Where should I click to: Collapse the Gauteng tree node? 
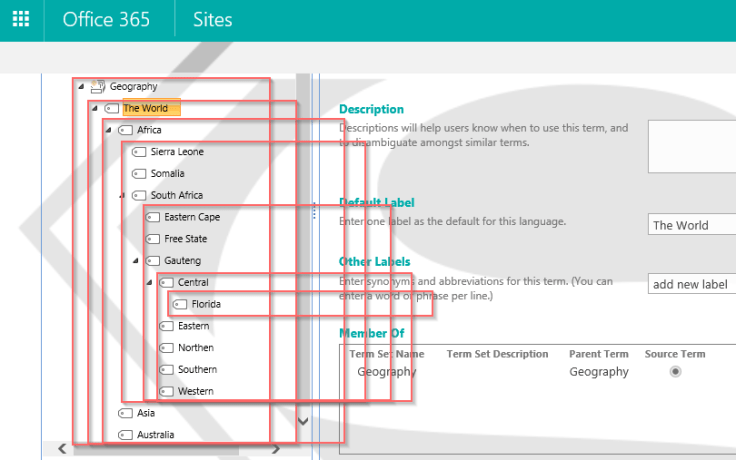coord(135,261)
